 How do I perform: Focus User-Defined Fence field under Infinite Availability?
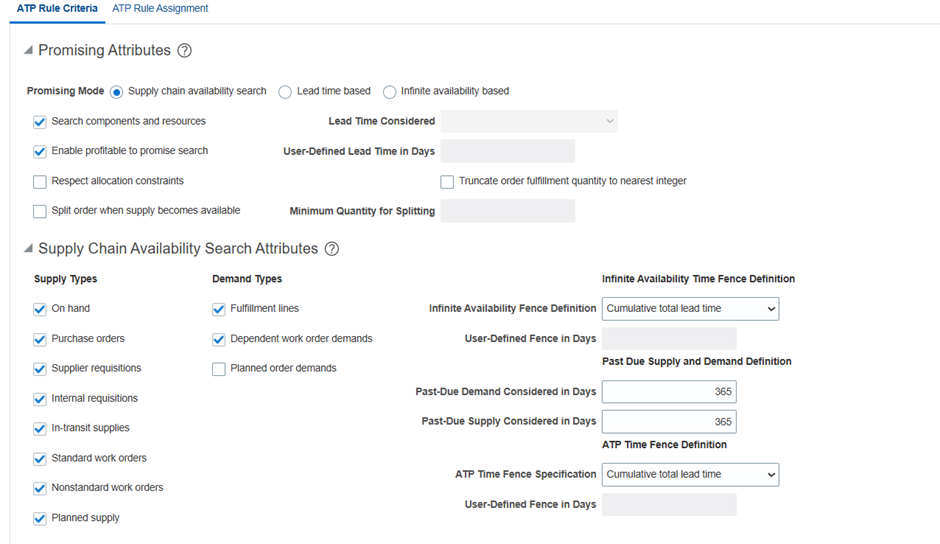(669, 339)
